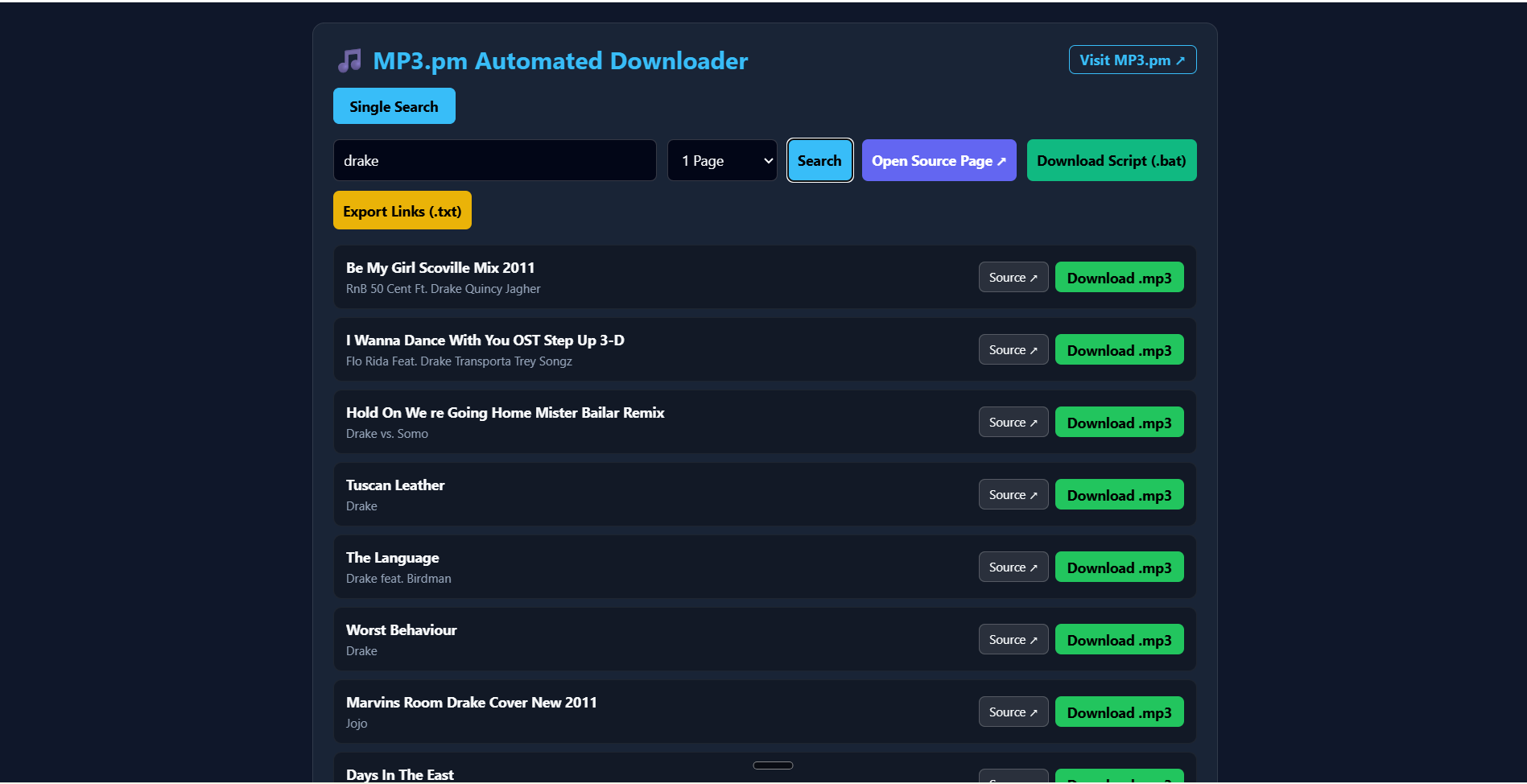The height and width of the screenshot is (784, 1527).
Task: Select The Language title text
Action: click(393, 557)
